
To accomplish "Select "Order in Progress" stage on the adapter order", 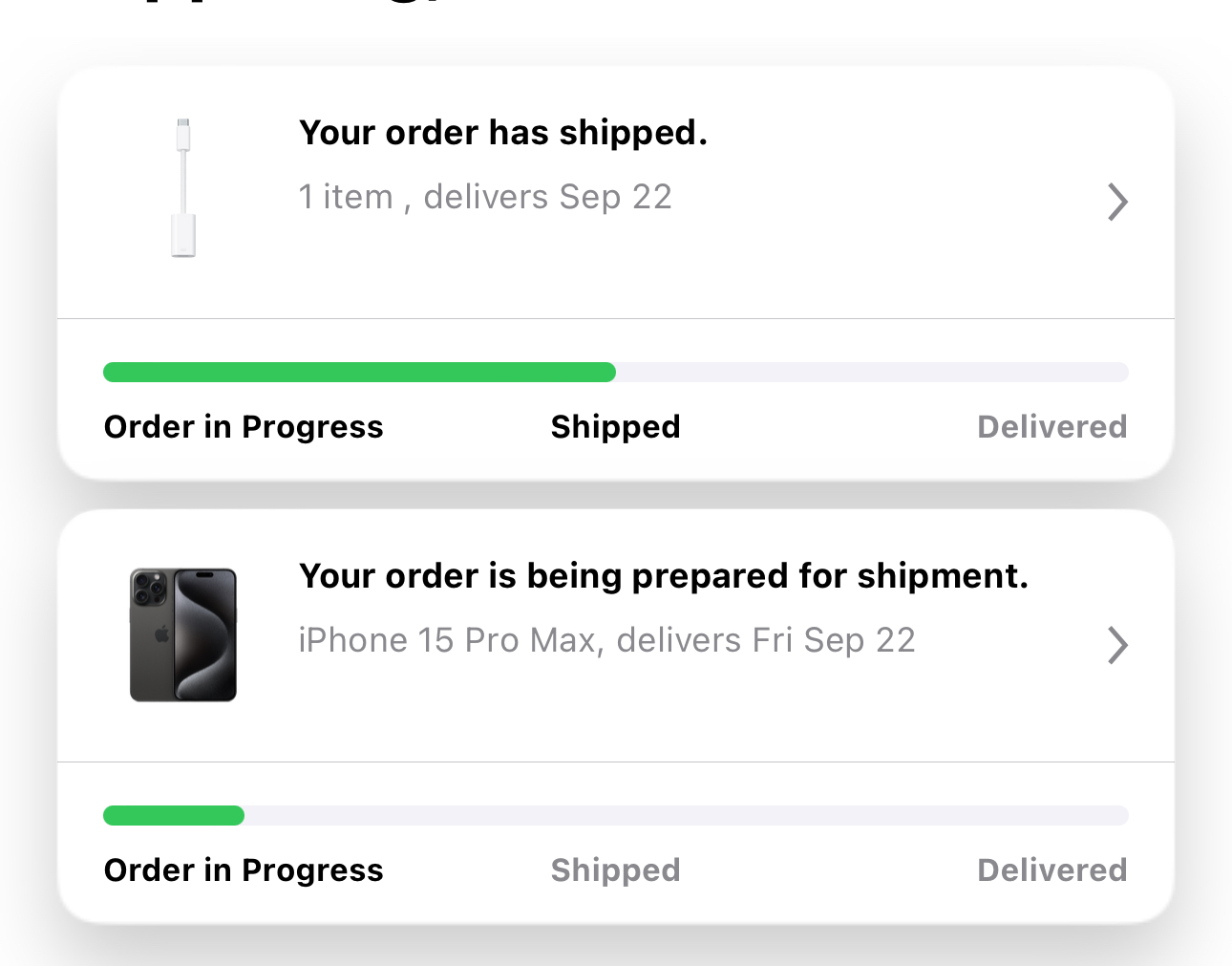I will click(x=244, y=427).
